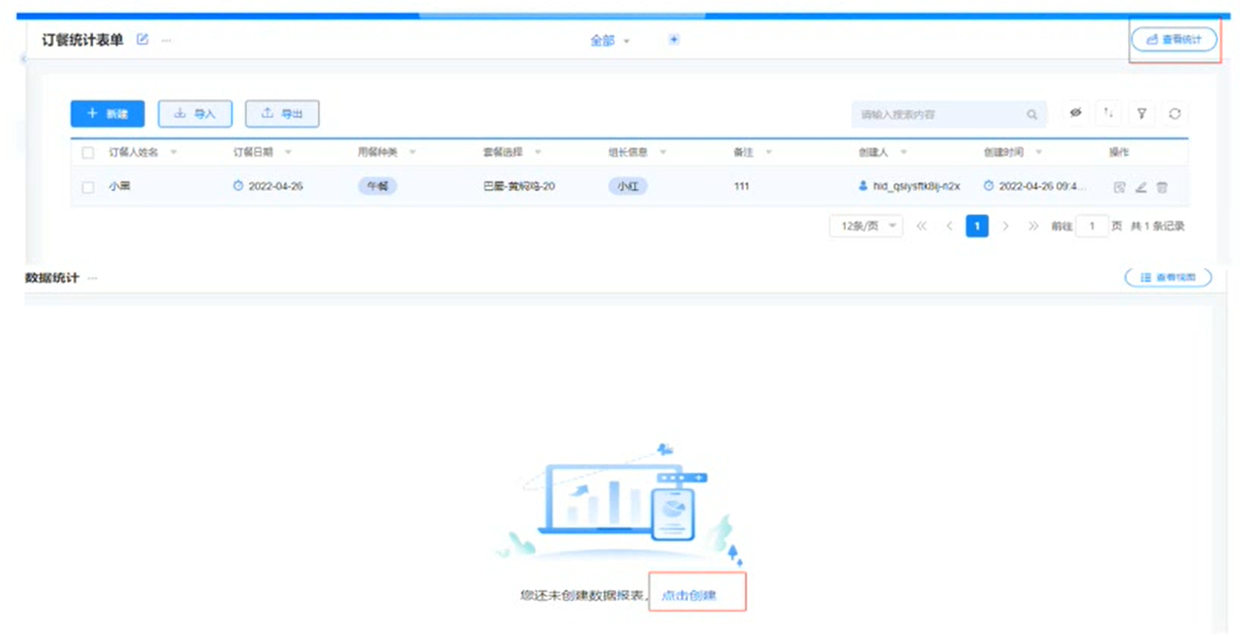1245x637 pixels.
Task: Click the user icon beside hid_qsiysftk8ij-n2x
Action: coord(863,186)
